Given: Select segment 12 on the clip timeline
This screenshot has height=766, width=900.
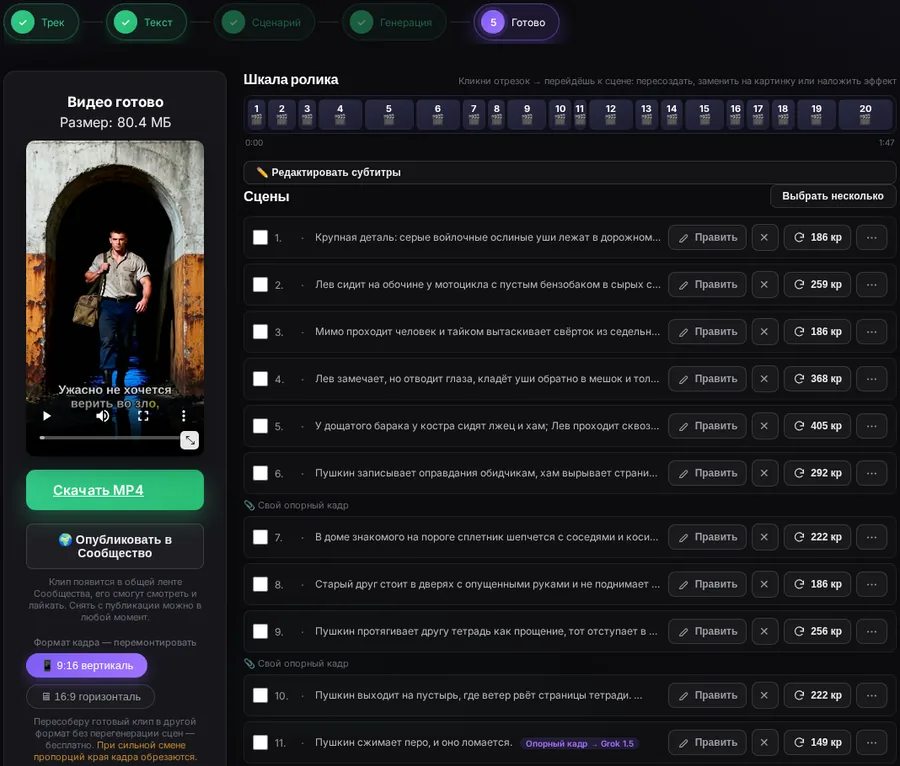Looking at the screenshot, I should point(611,114).
